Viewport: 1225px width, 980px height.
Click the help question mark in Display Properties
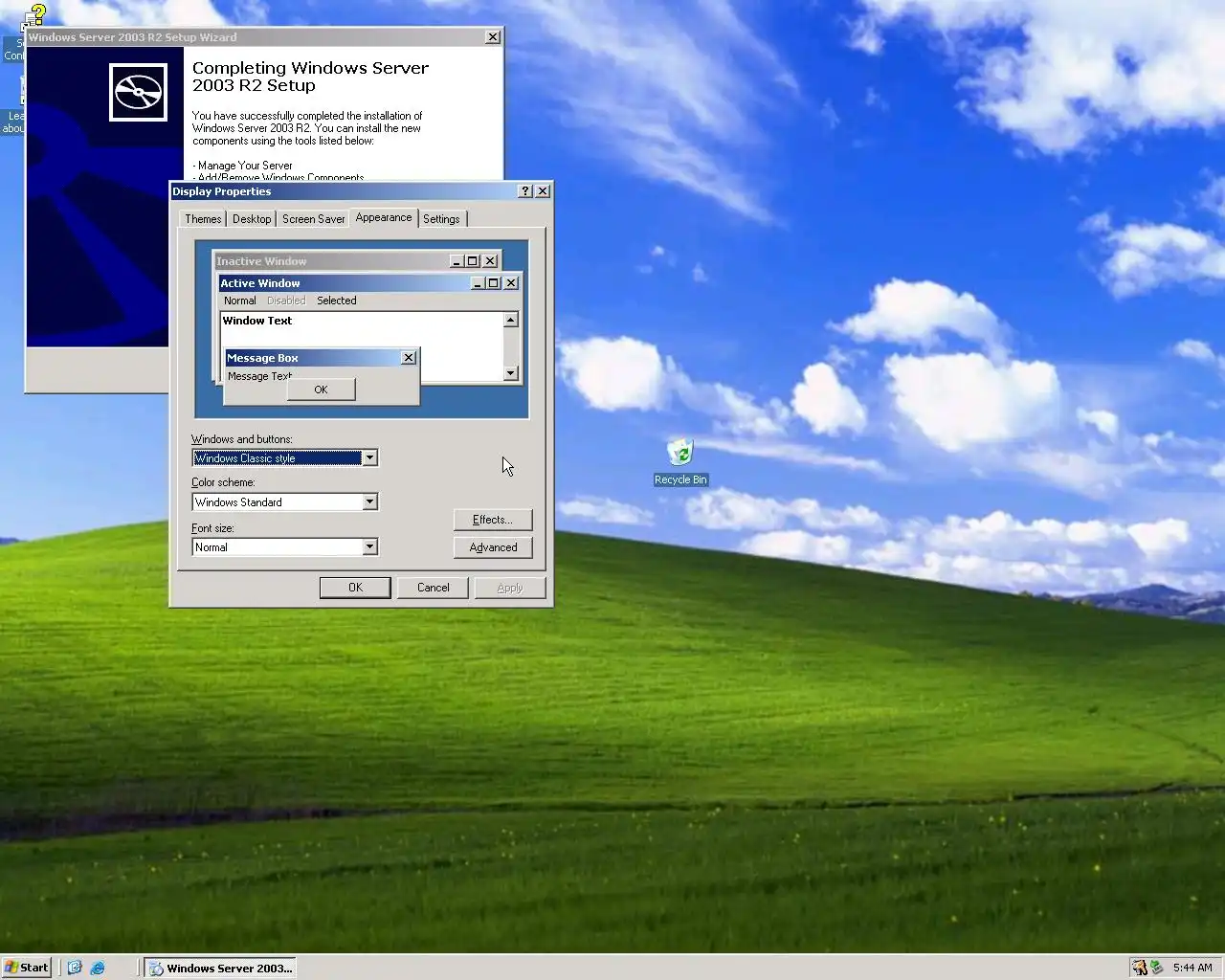point(525,191)
